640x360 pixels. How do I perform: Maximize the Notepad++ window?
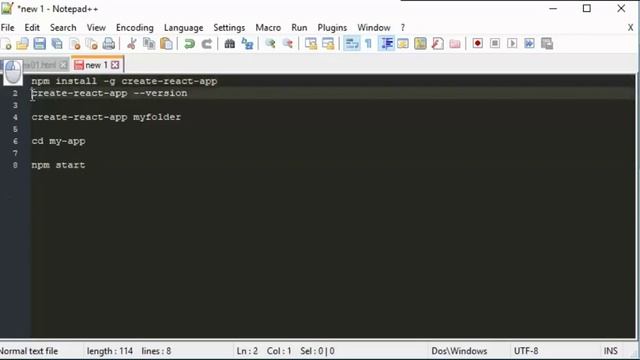click(587, 9)
